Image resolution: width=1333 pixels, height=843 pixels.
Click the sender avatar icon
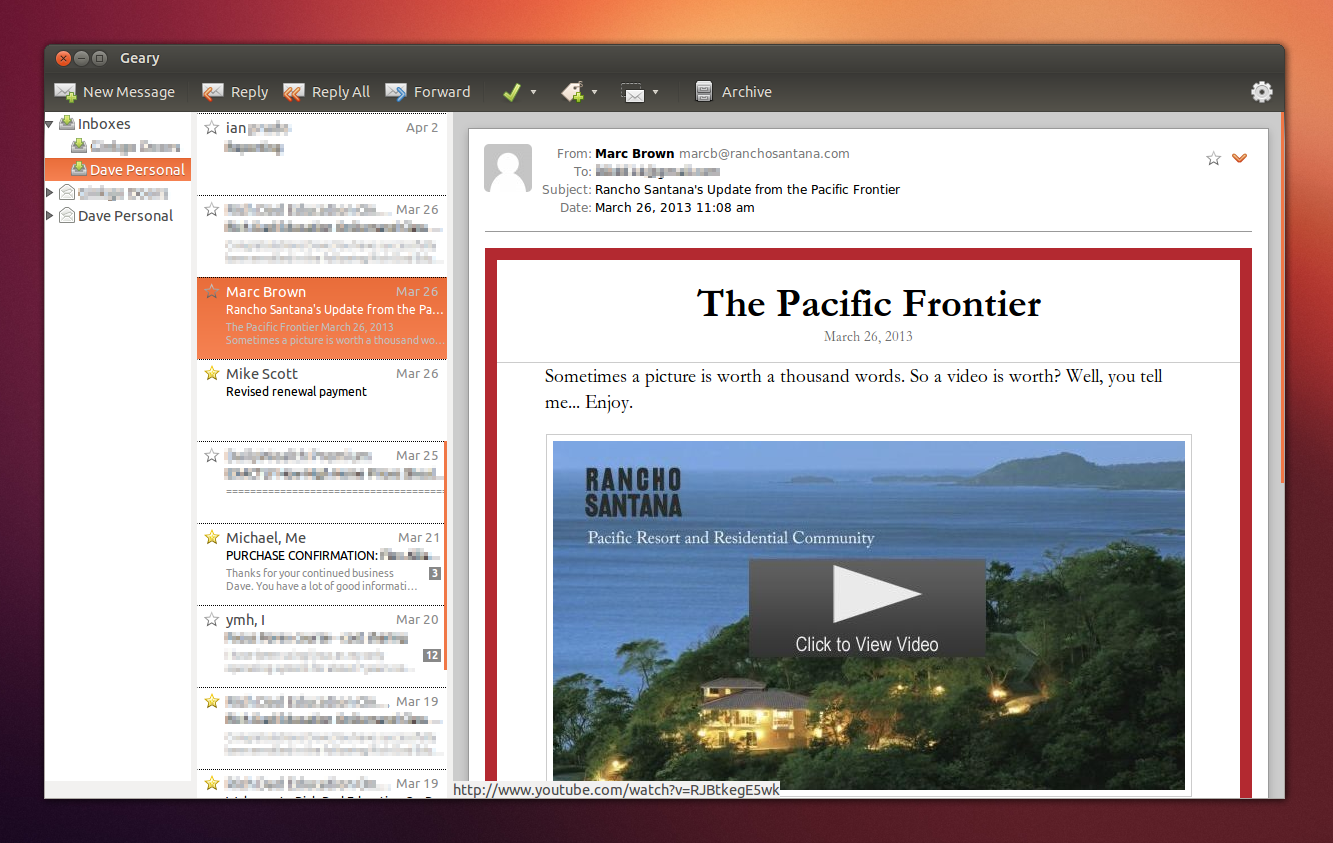[508, 168]
